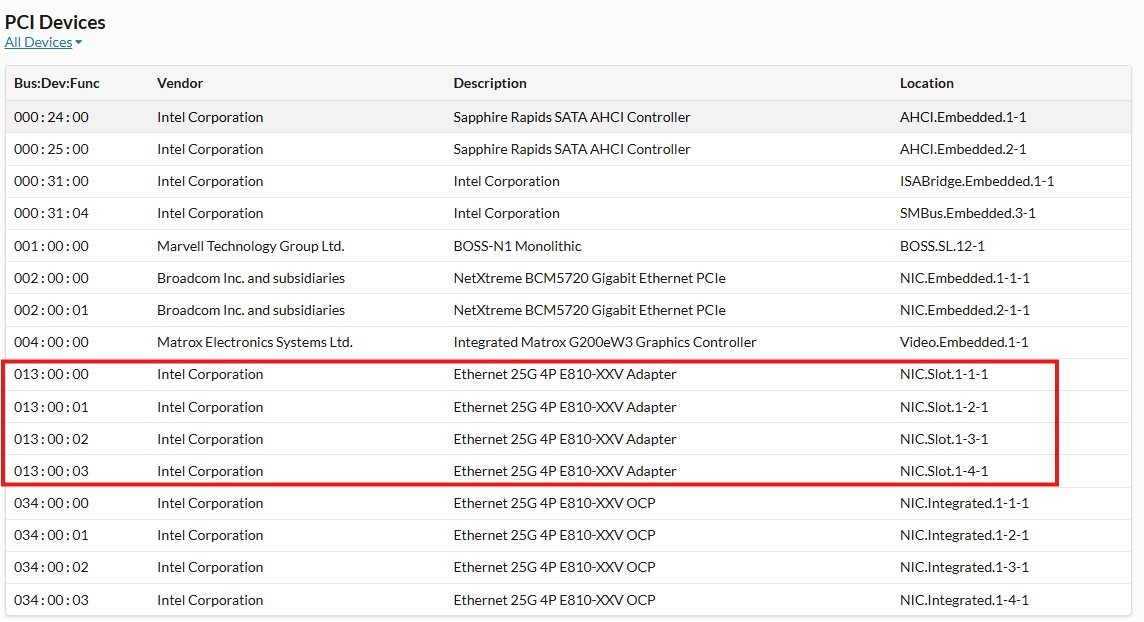The image size is (1144, 622).
Task: Click location NIC.Integrated.1-4-1
Action: [x=965, y=601]
